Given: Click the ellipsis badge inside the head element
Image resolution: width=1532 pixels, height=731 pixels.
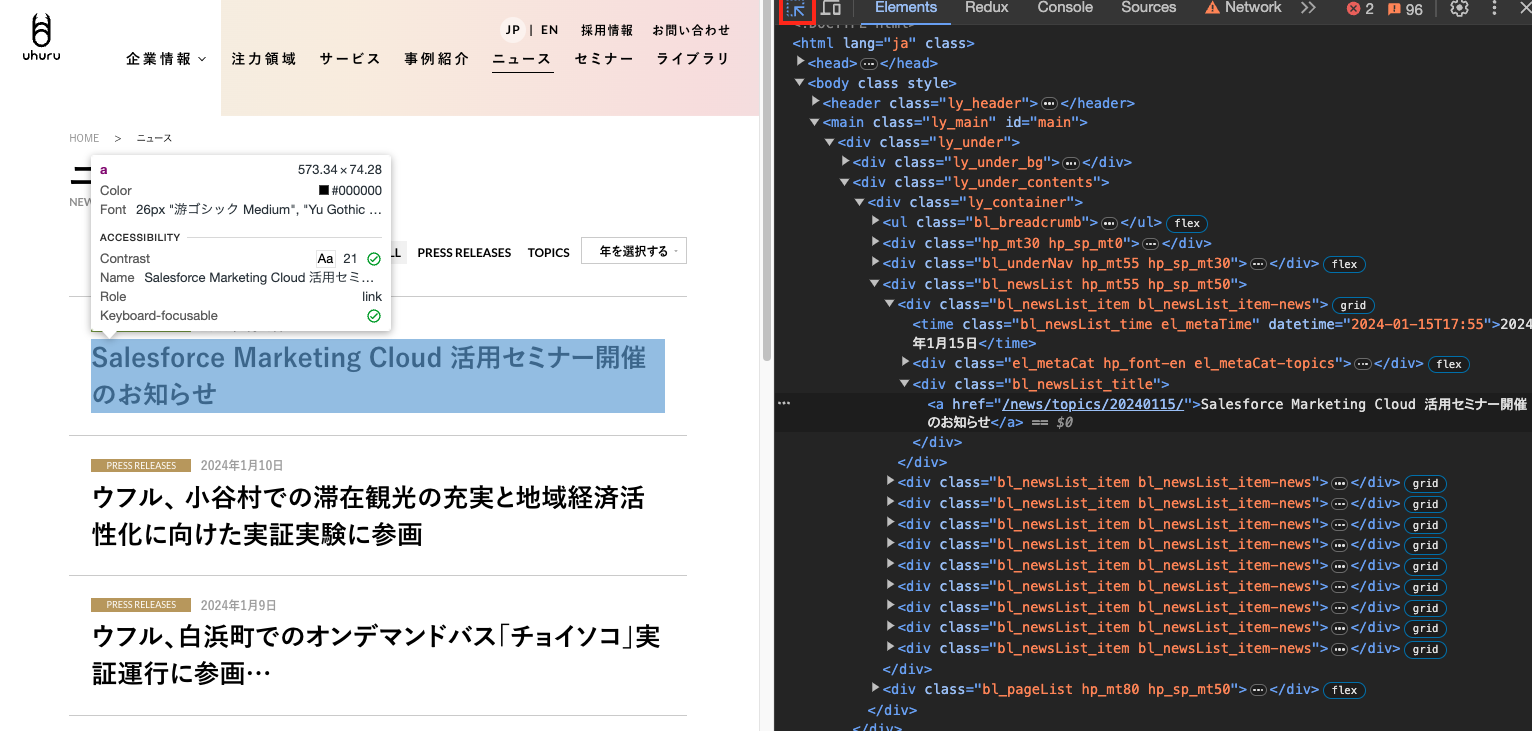Looking at the screenshot, I should click(x=868, y=63).
